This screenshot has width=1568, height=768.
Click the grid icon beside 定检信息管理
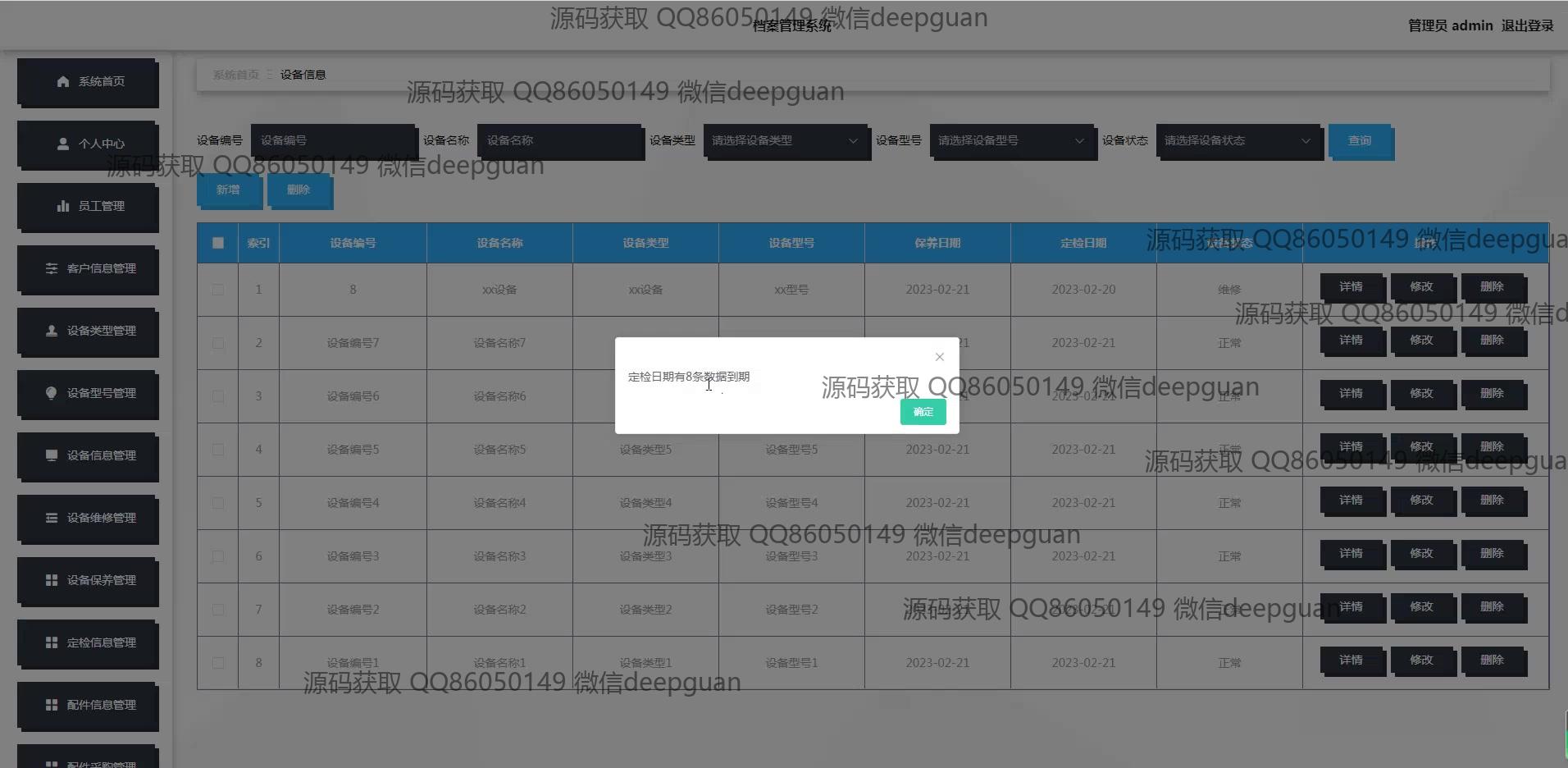point(52,642)
